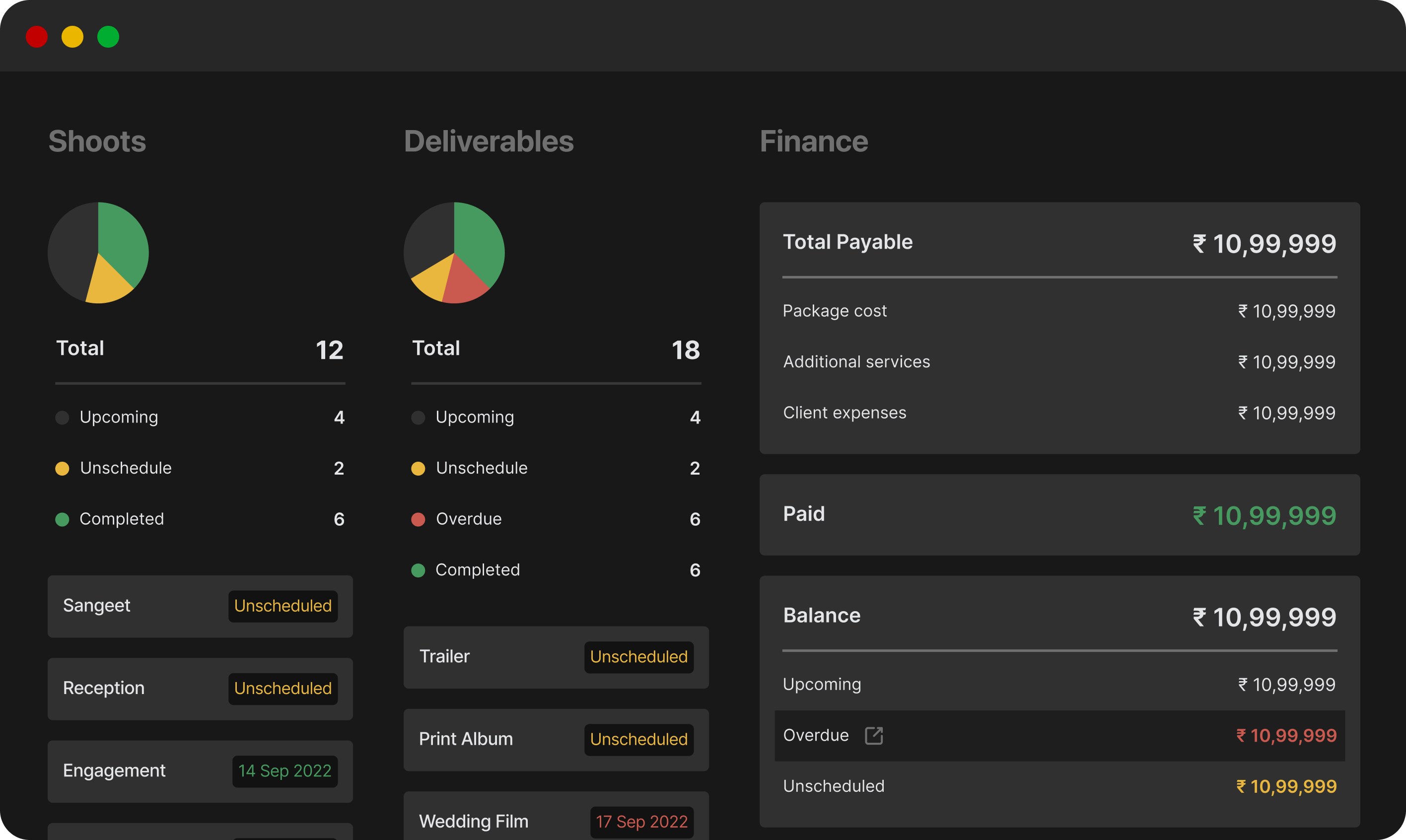Click the Finance section heading

[x=814, y=141]
